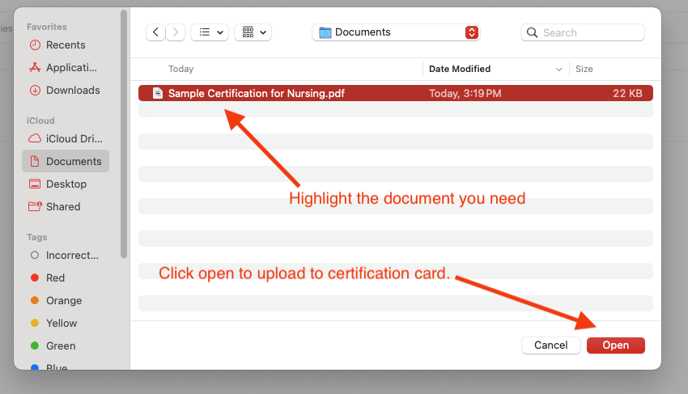Click the Today, 3:19 PM date cell
The image size is (688, 394).
tap(465, 93)
